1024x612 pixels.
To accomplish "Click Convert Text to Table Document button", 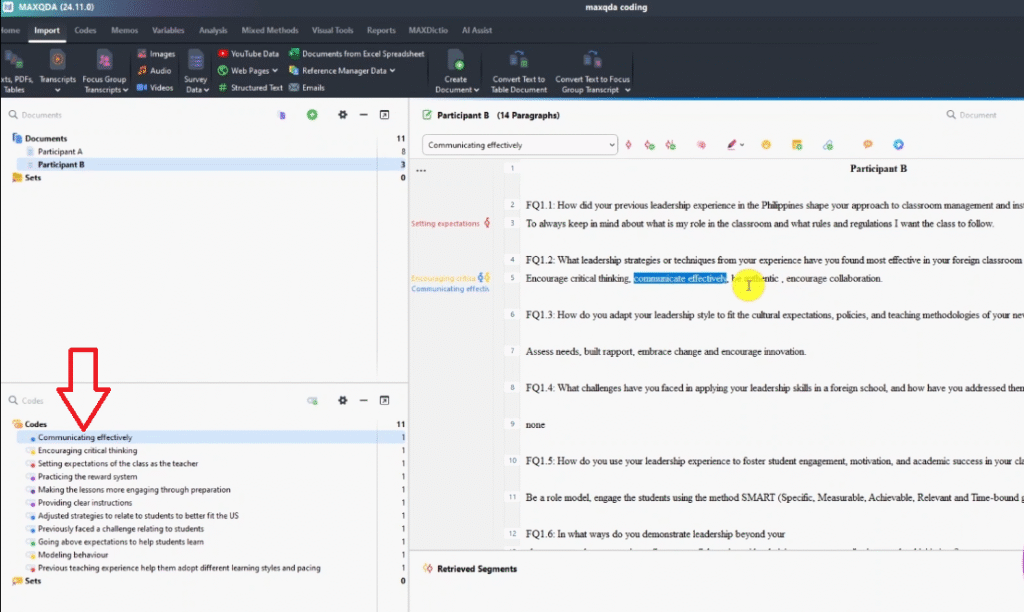I will click(x=519, y=70).
